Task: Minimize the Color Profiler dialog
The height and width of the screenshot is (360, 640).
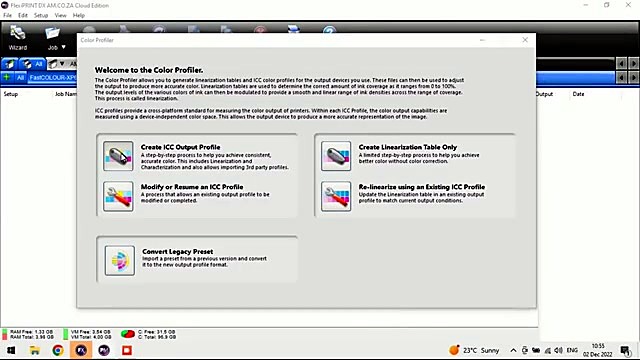Action: pyautogui.click(x=482, y=40)
